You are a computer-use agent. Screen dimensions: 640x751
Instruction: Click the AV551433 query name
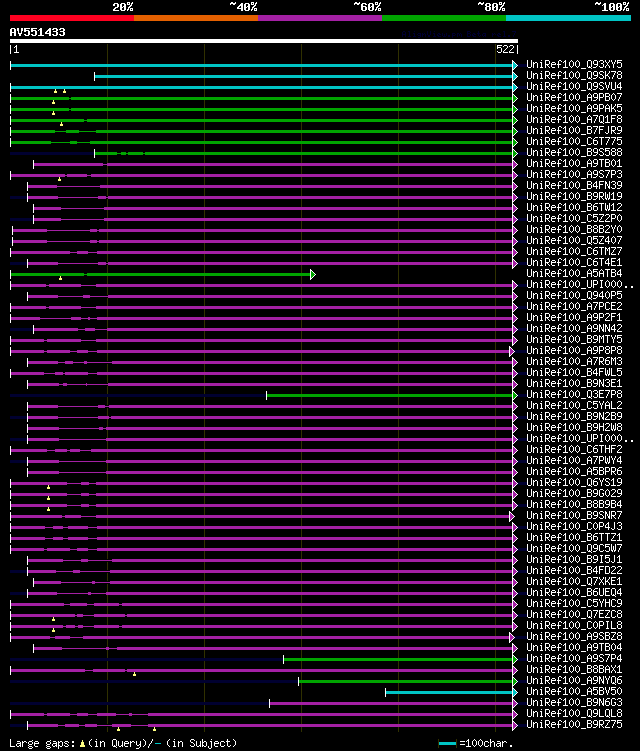(x=37, y=33)
